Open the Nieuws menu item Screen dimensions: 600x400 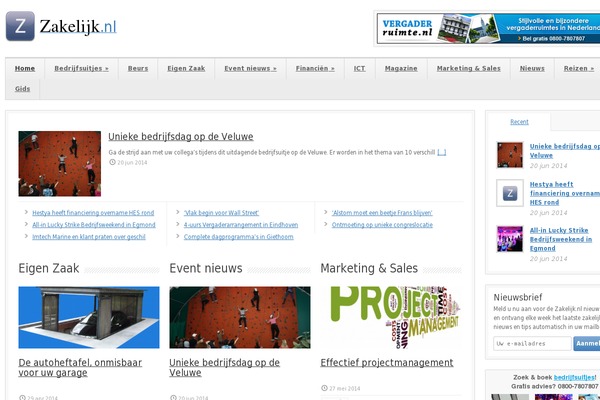coord(532,69)
